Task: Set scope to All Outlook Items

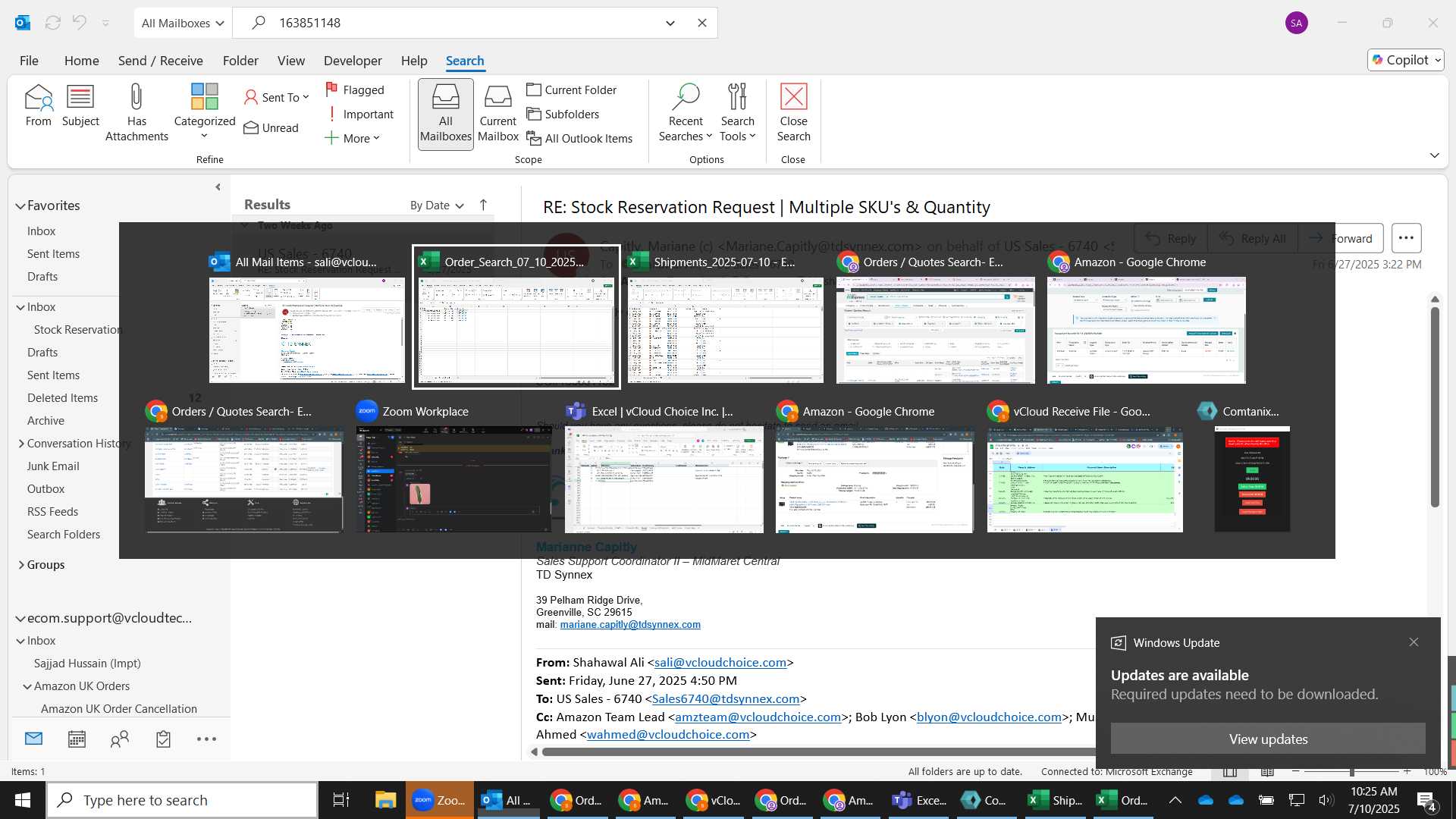Action: (580, 138)
